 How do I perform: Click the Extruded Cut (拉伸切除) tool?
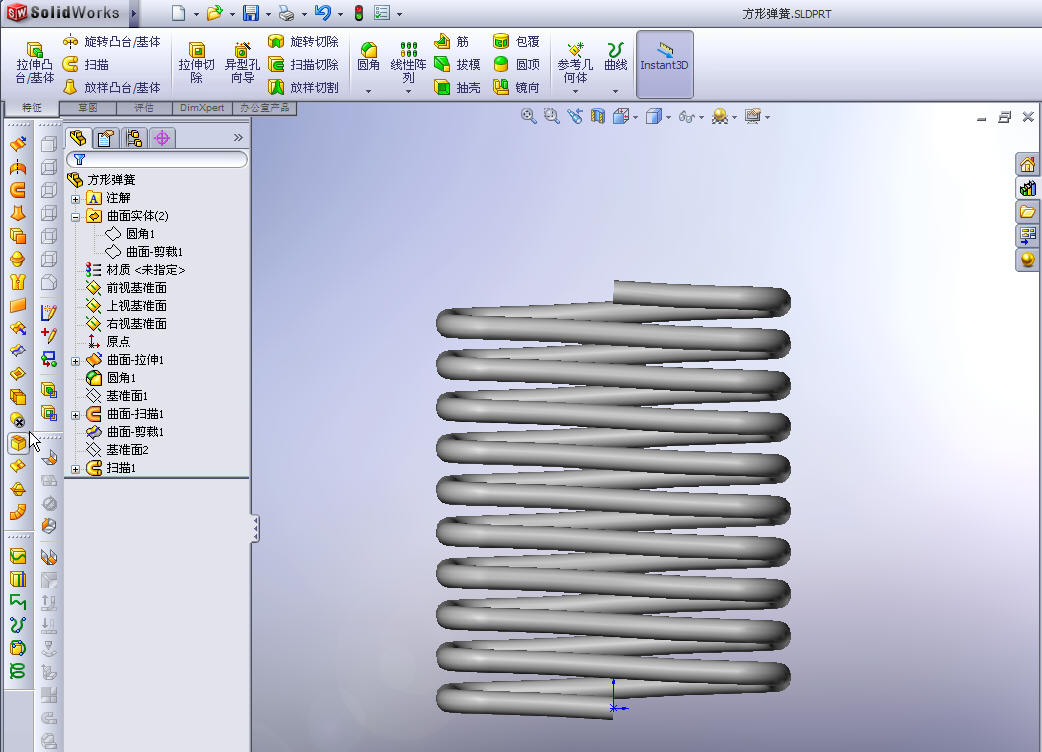pos(196,63)
